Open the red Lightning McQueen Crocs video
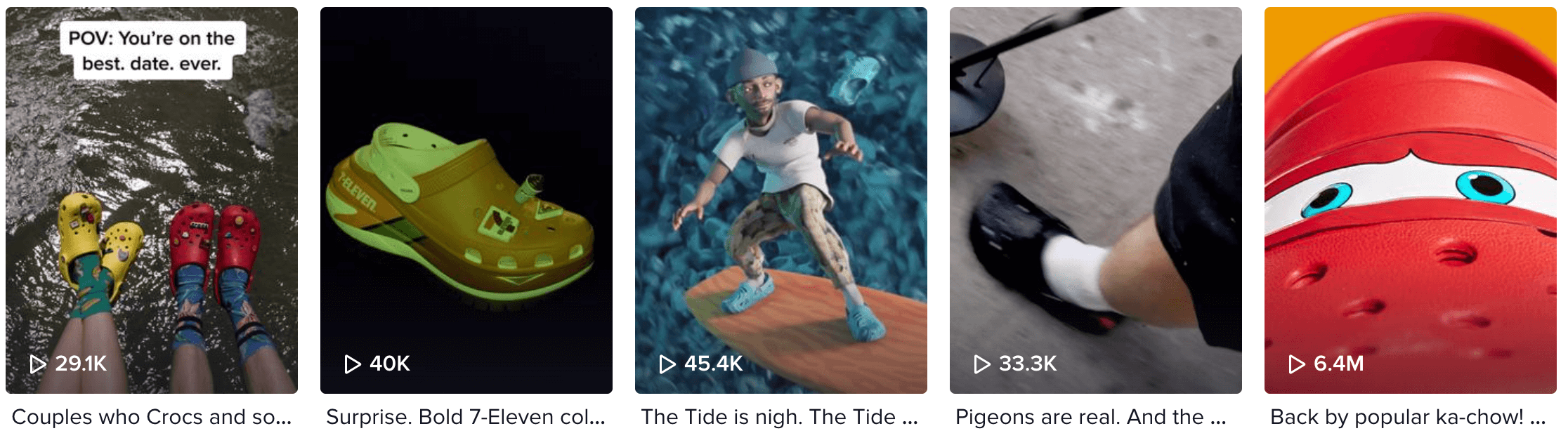 (x=1411, y=200)
